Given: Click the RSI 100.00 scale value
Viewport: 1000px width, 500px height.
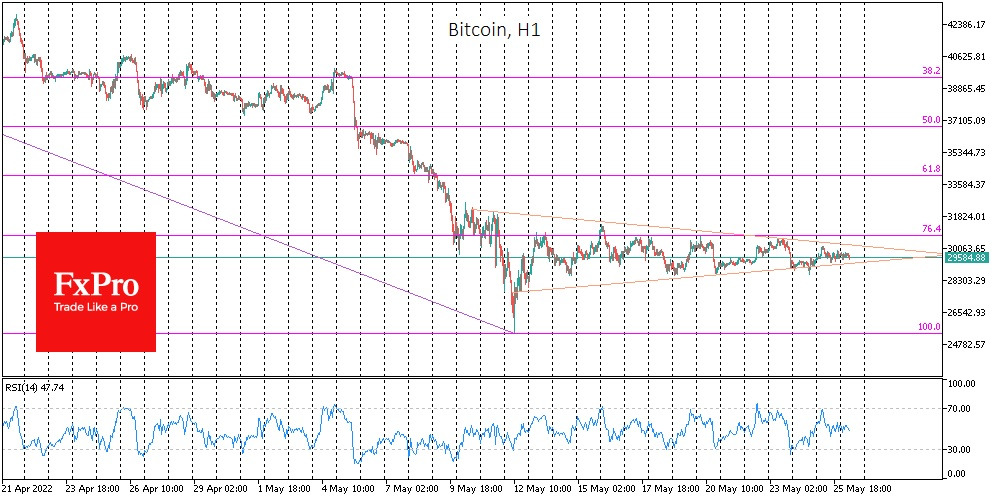Looking at the screenshot, I should pos(962,384).
